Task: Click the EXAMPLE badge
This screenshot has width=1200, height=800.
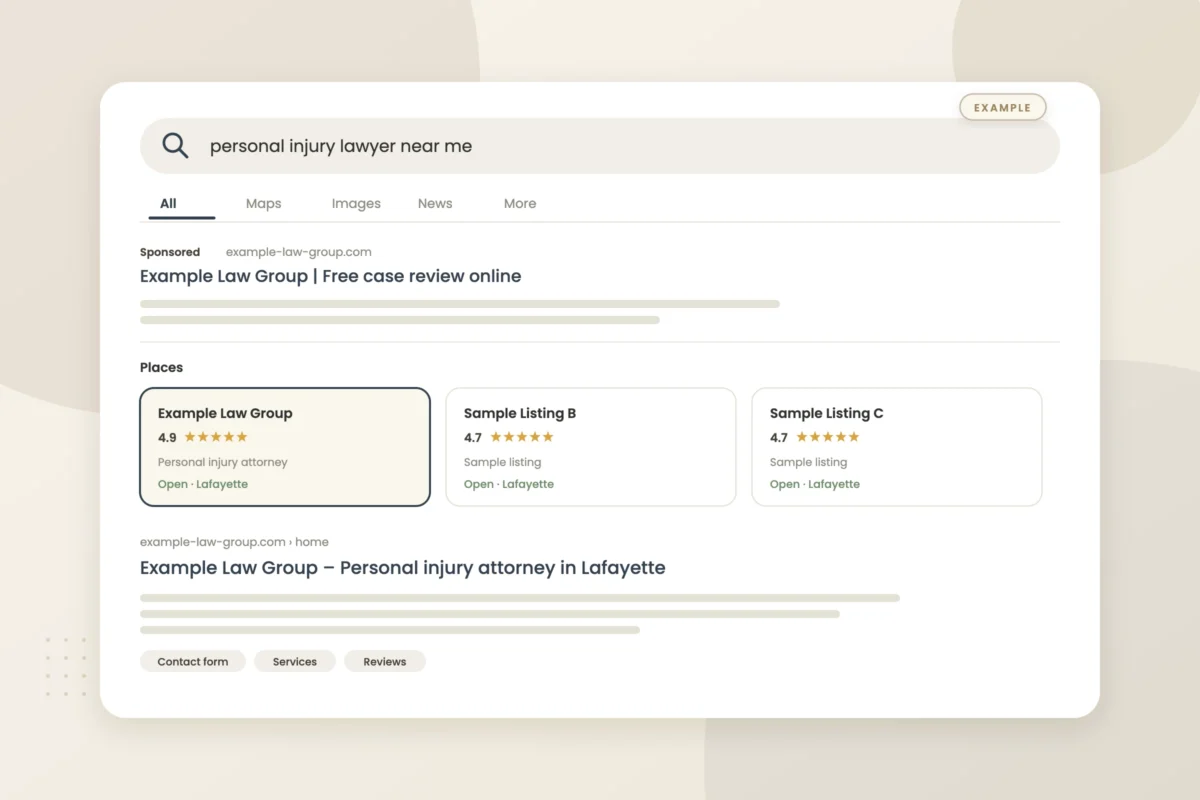Action: [1003, 107]
